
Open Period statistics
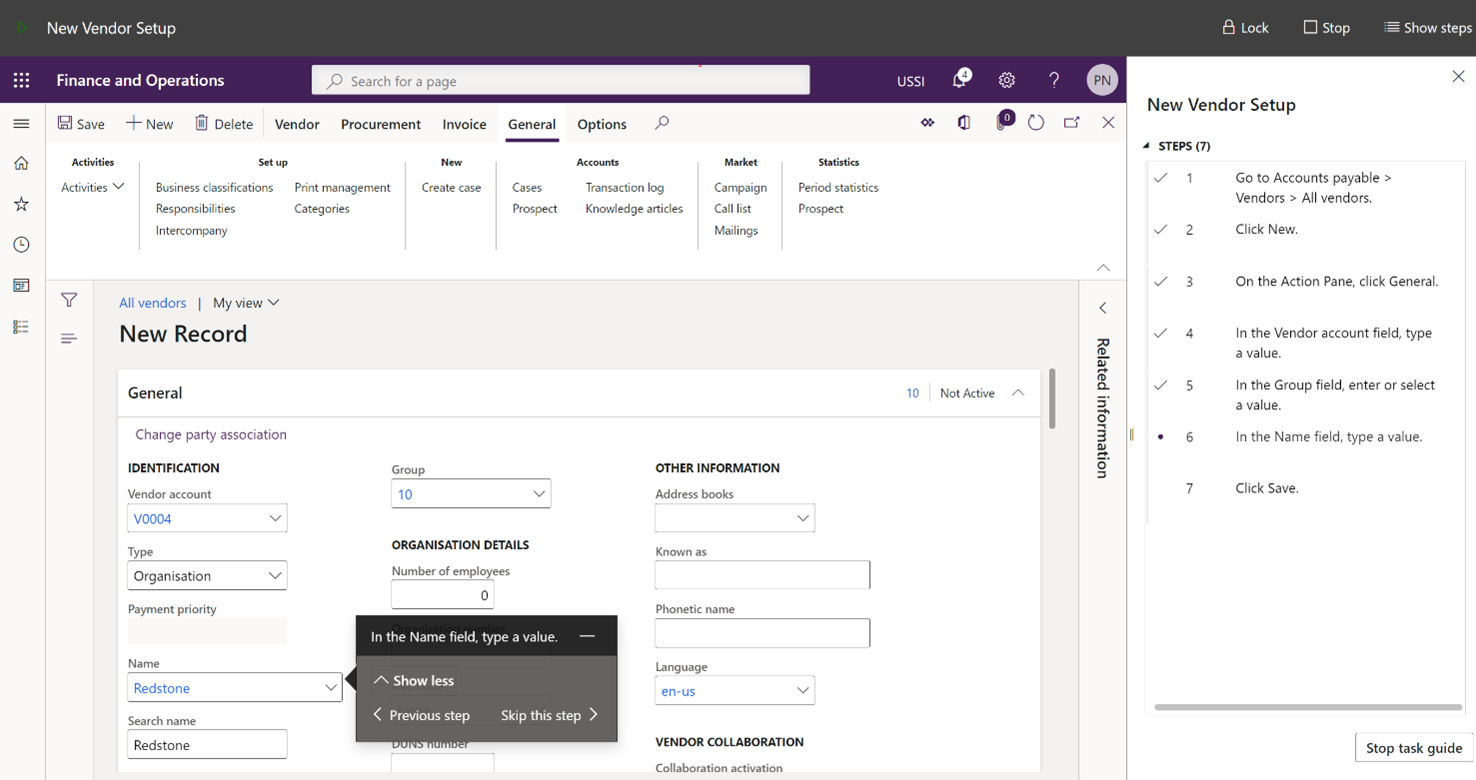pyautogui.click(x=838, y=187)
